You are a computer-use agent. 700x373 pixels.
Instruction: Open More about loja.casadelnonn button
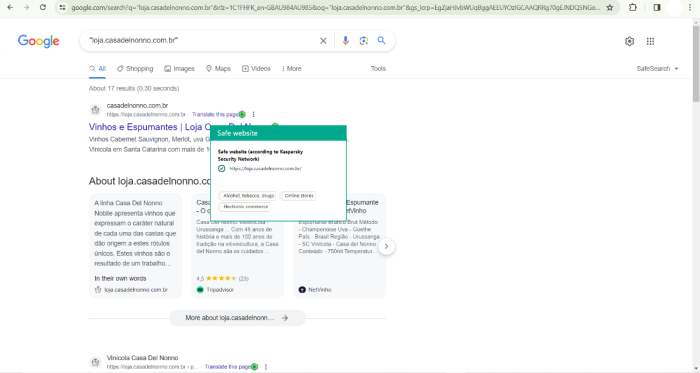(237, 318)
